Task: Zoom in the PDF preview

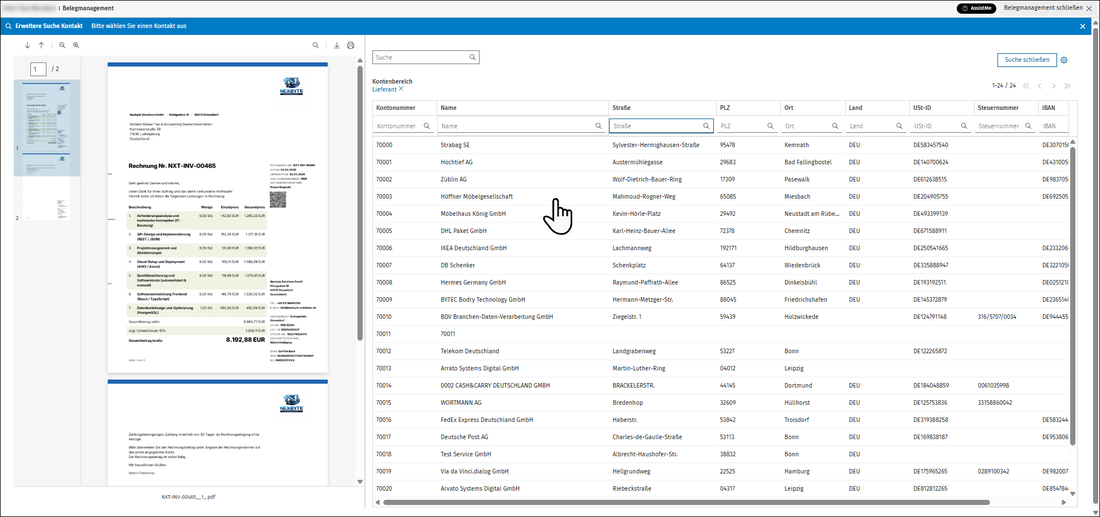Action: (x=76, y=45)
